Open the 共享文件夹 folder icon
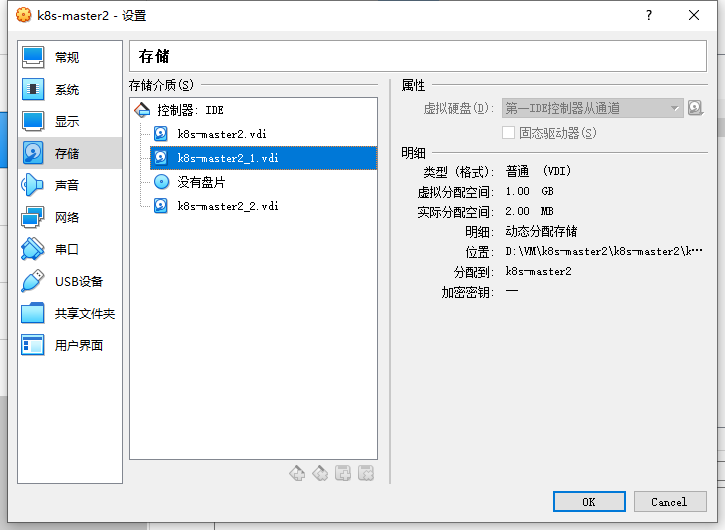725x530 pixels. pyautogui.click(x=33, y=313)
